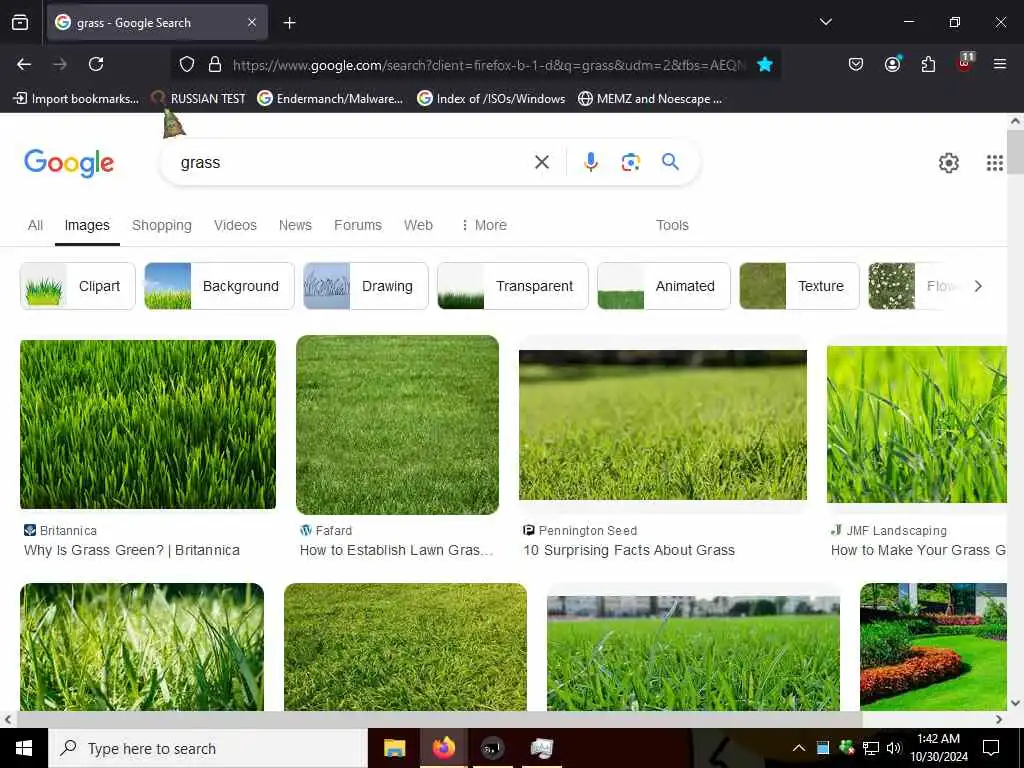
Task: Open How to Establish Lawn Grass link
Action: pyautogui.click(x=396, y=551)
